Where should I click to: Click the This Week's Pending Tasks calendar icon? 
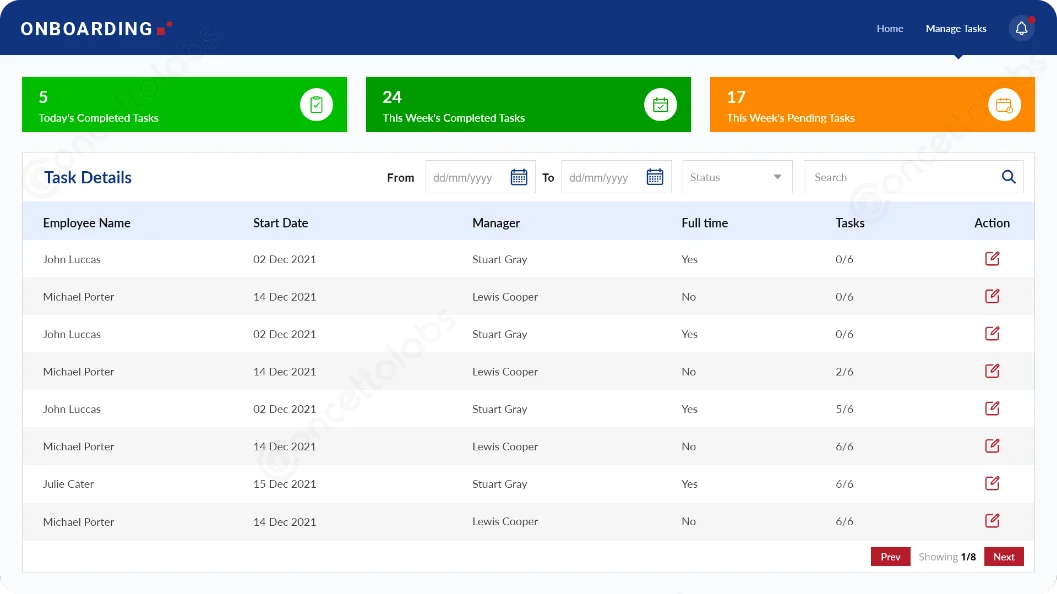[x=1004, y=104]
